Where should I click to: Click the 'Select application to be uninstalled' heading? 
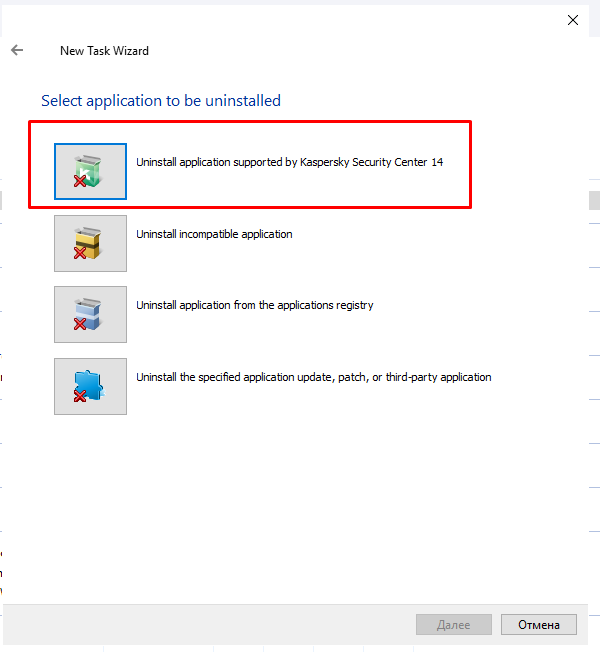(x=161, y=101)
